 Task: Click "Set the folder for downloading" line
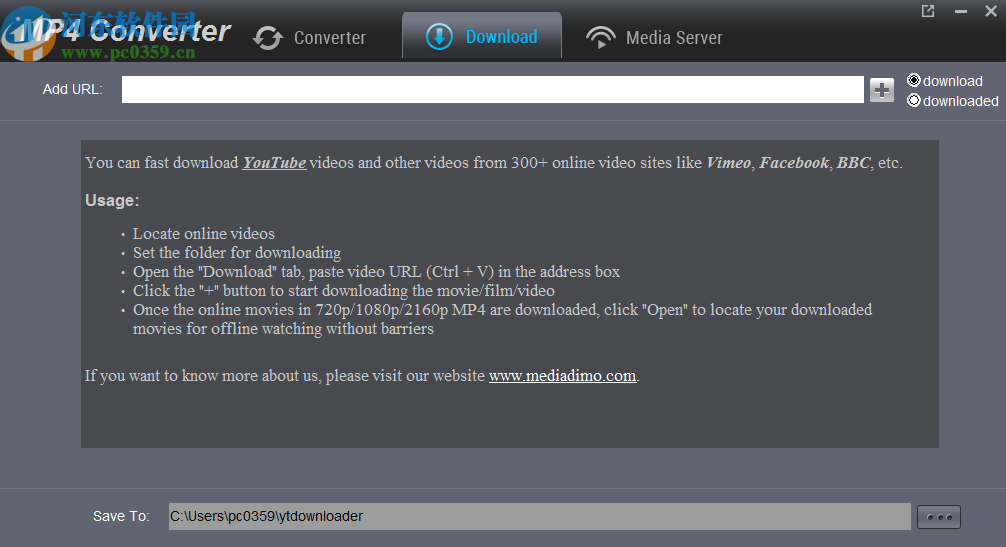[237, 253]
